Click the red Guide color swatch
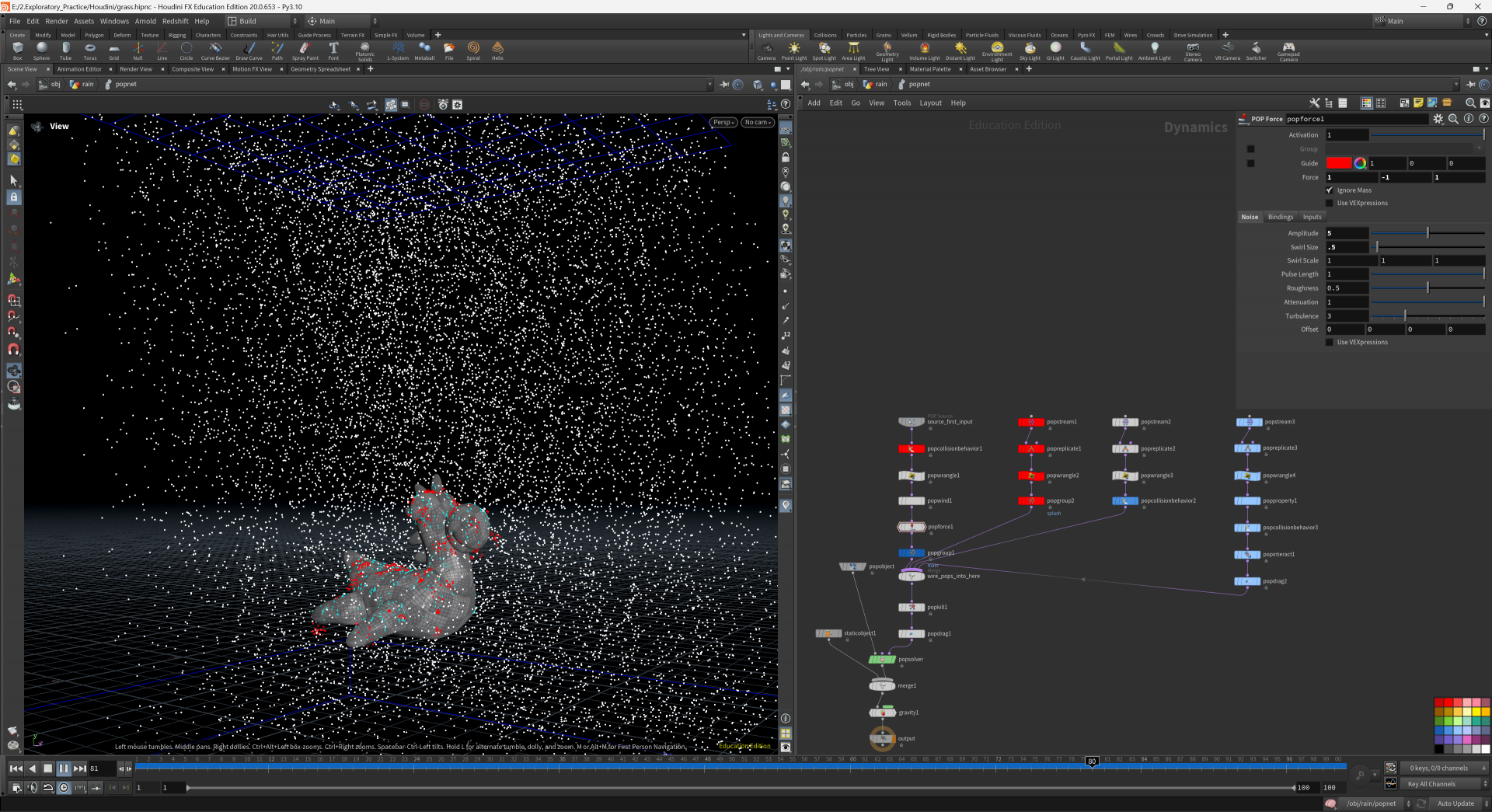Screen dimensions: 1492x812 point(1339,163)
